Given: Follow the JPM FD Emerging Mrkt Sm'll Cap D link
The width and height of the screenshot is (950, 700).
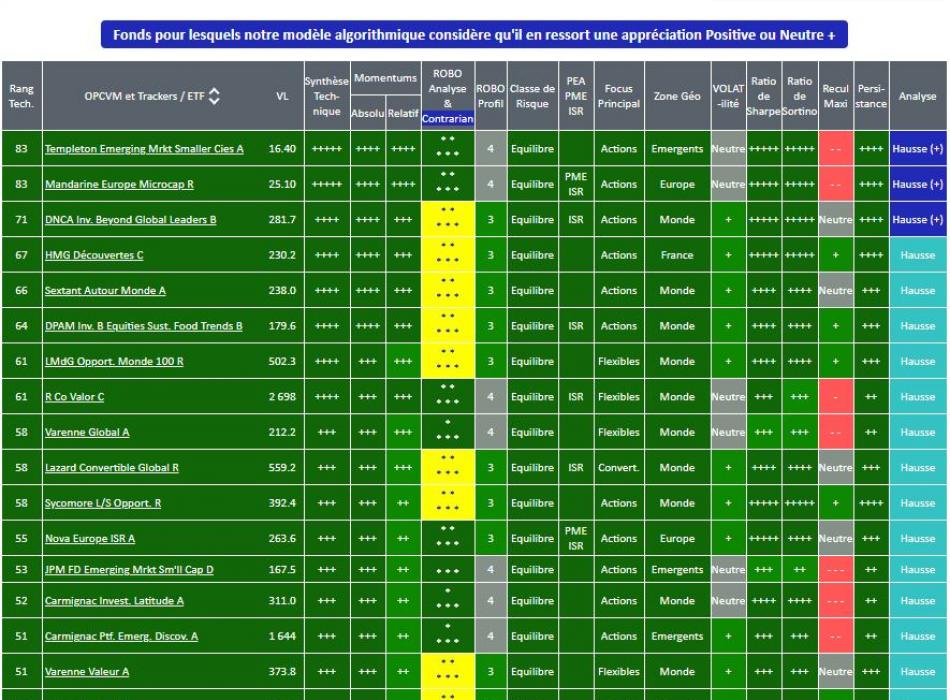Looking at the screenshot, I should tap(129, 570).
